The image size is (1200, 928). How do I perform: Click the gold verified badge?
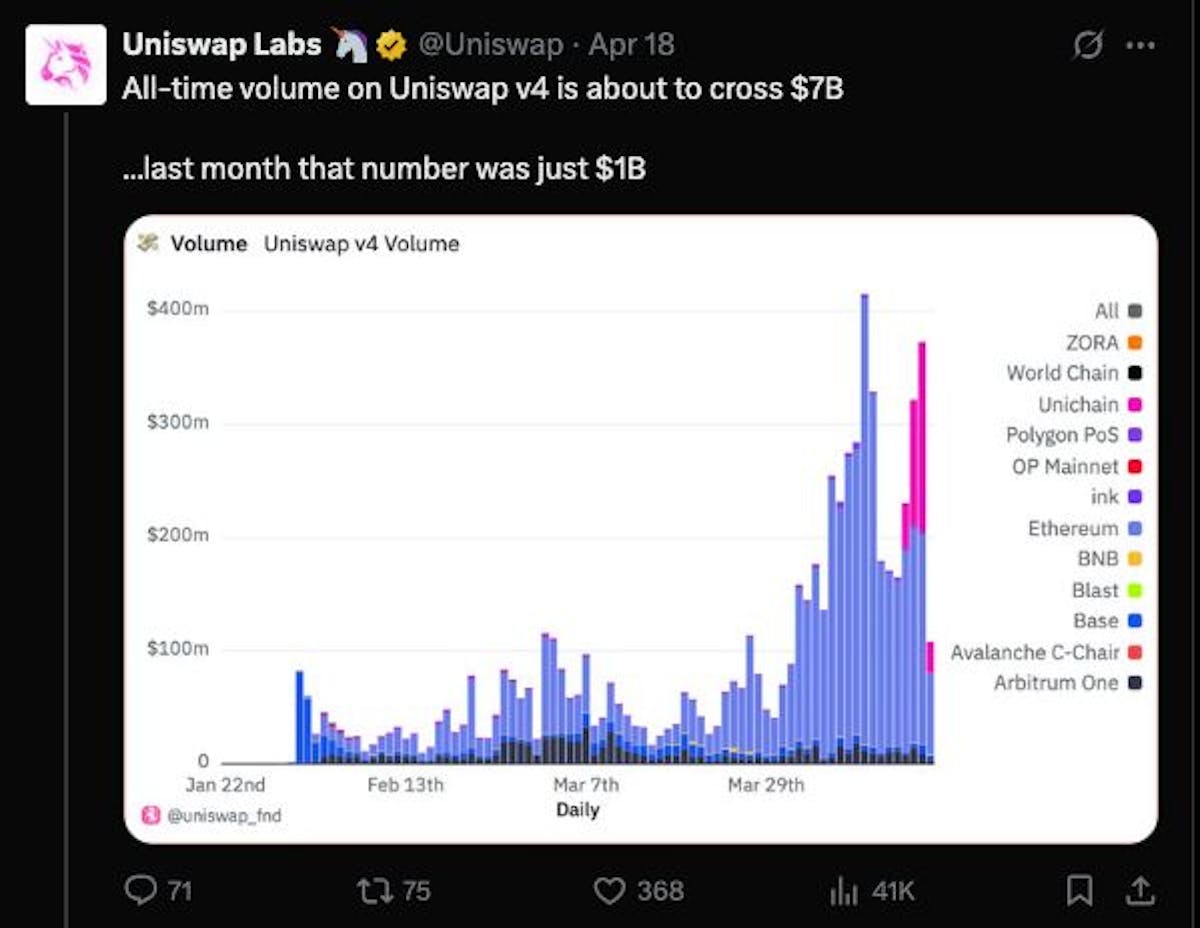pyautogui.click(x=390, y=45)
